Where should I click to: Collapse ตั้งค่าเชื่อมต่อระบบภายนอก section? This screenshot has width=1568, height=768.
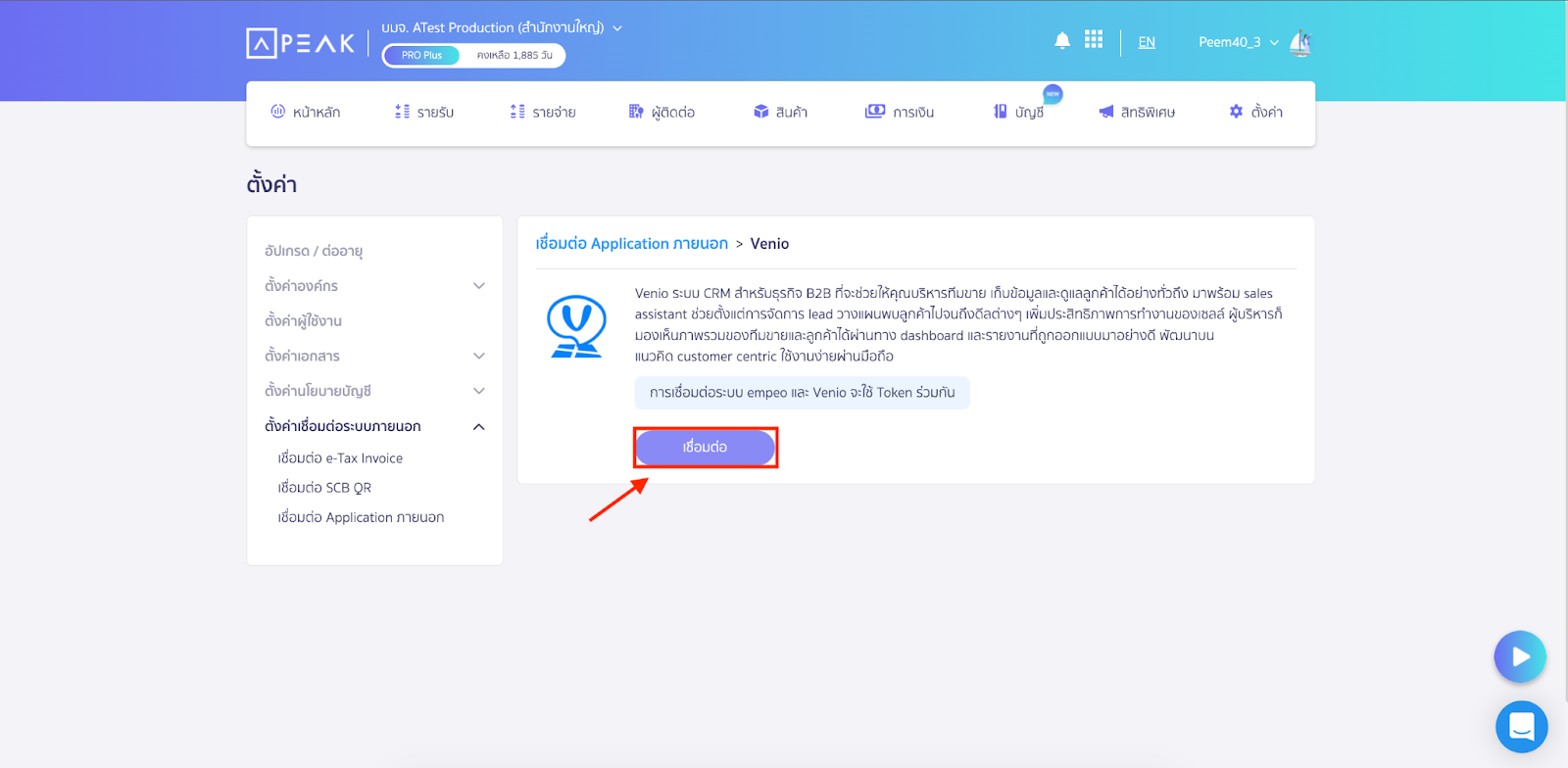point(374,426)
